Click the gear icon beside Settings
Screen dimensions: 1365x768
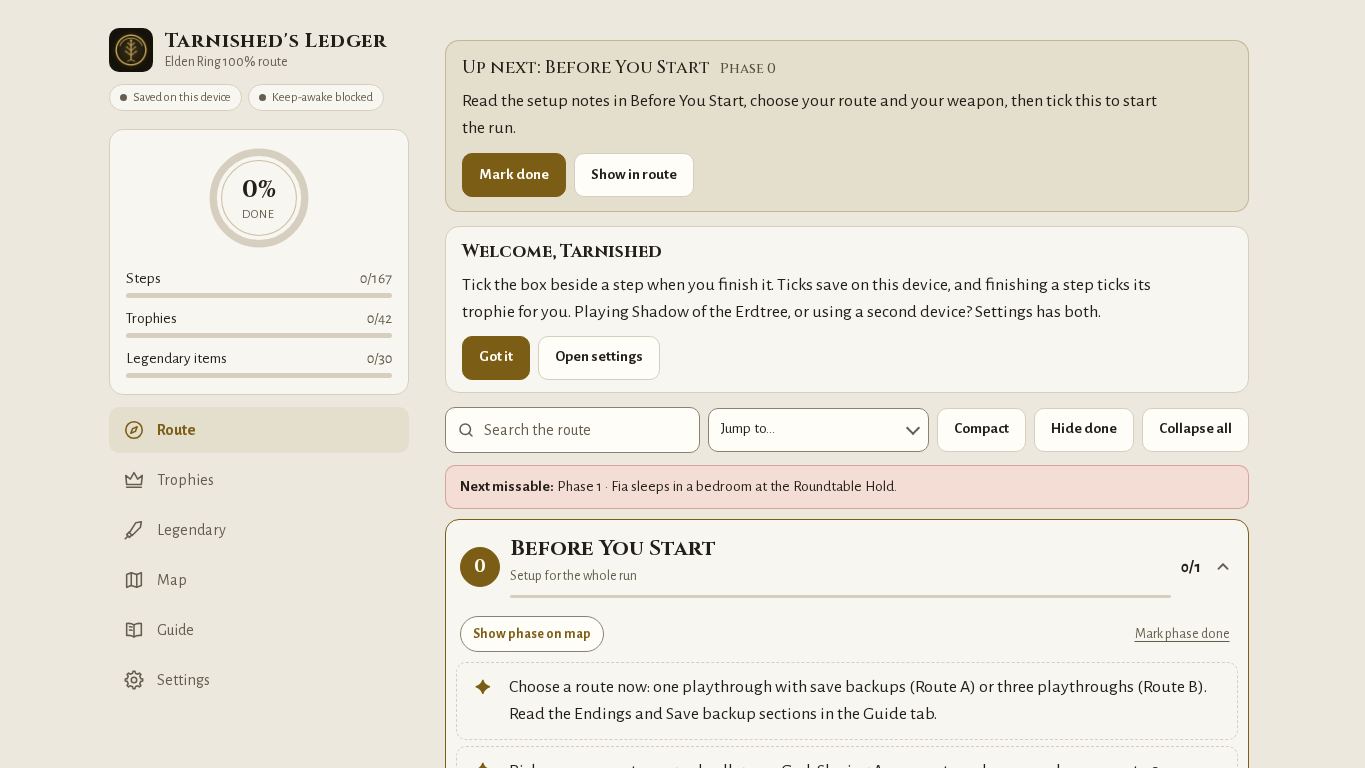(x=134, y=680)
